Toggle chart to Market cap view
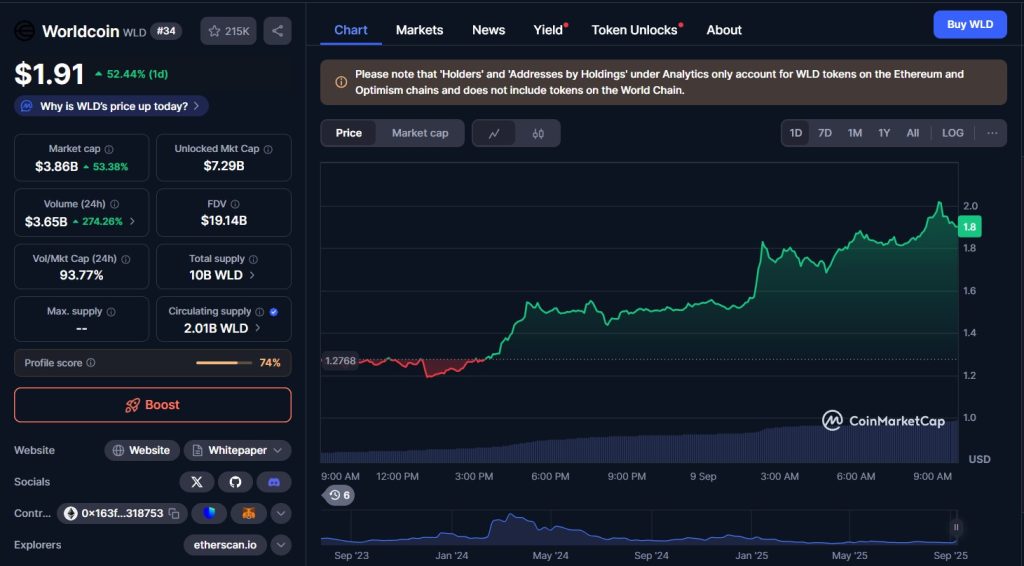 tap(420, 133)
